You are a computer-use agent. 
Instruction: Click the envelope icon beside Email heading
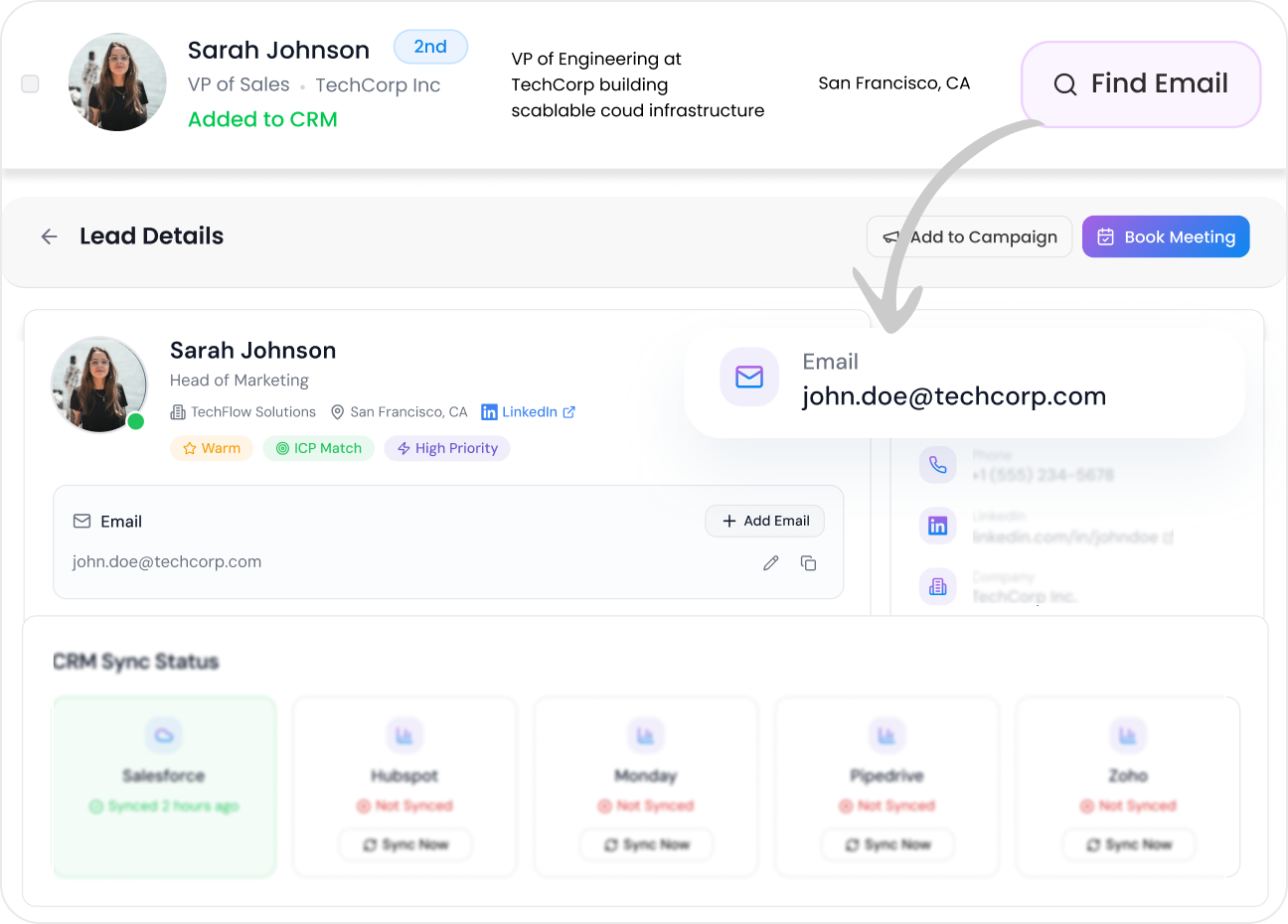click(82, 522)
